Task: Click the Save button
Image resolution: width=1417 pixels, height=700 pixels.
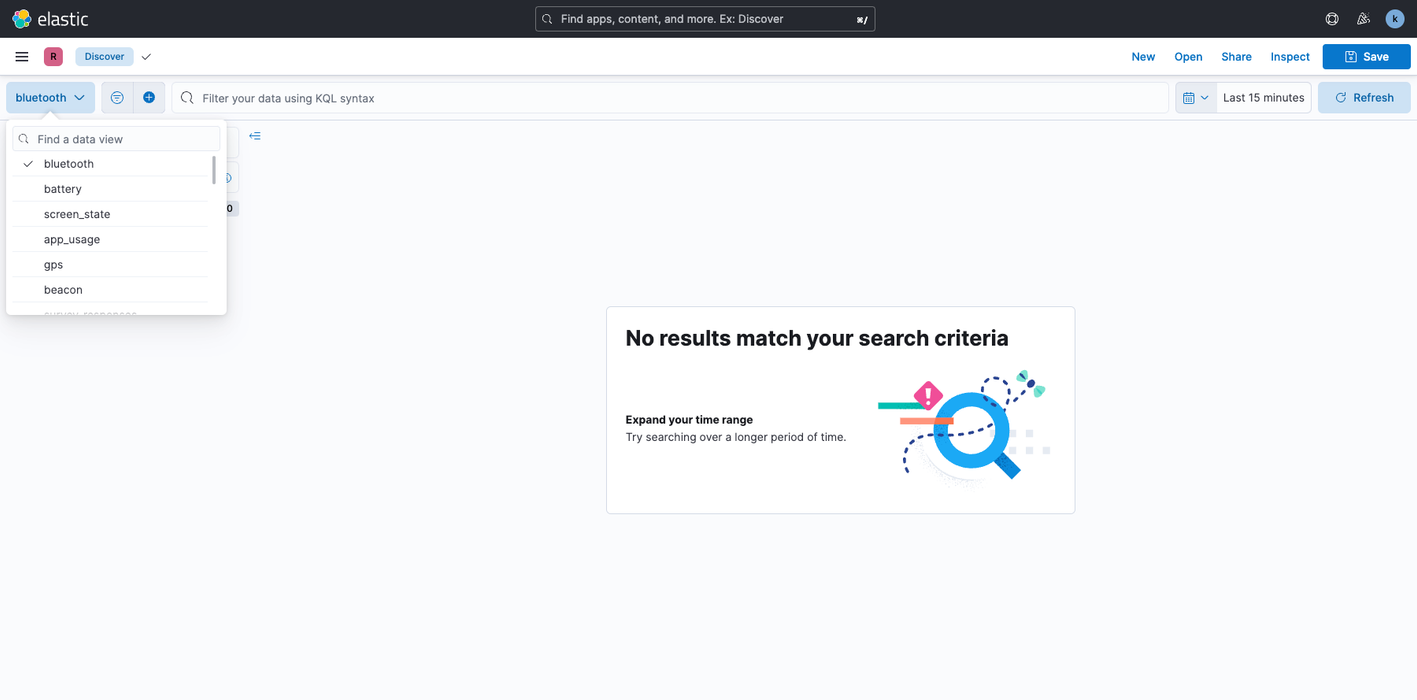Action: [x=1366, y=56]
